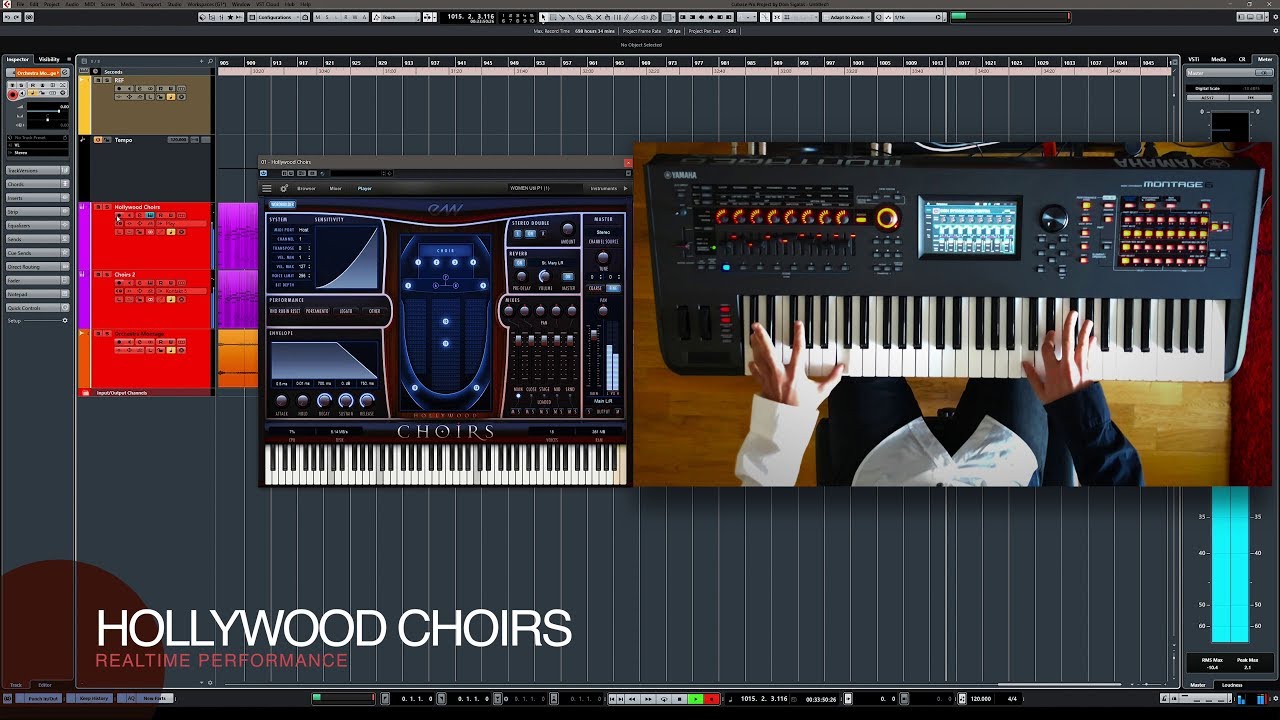The image size is (1280, 720).
Task: Mute the RIFF track
Action: pos(98,80)
